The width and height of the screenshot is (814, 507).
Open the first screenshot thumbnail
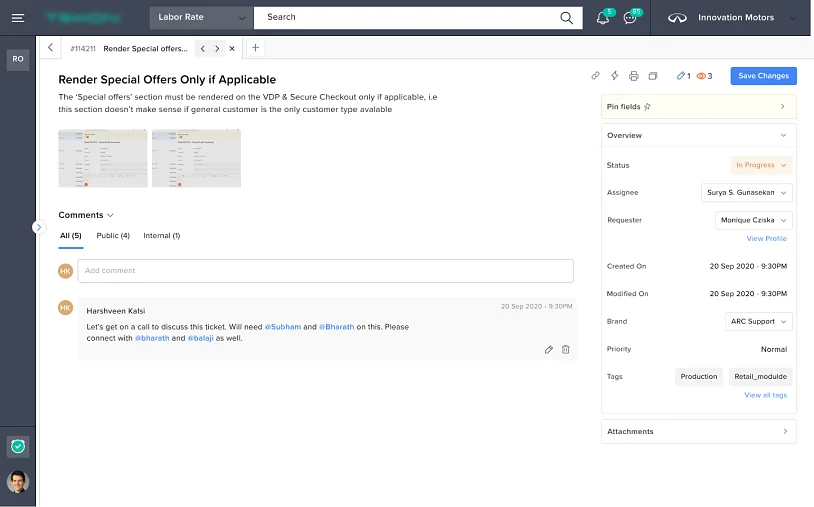pyautogui.click(x=103, y=158)
